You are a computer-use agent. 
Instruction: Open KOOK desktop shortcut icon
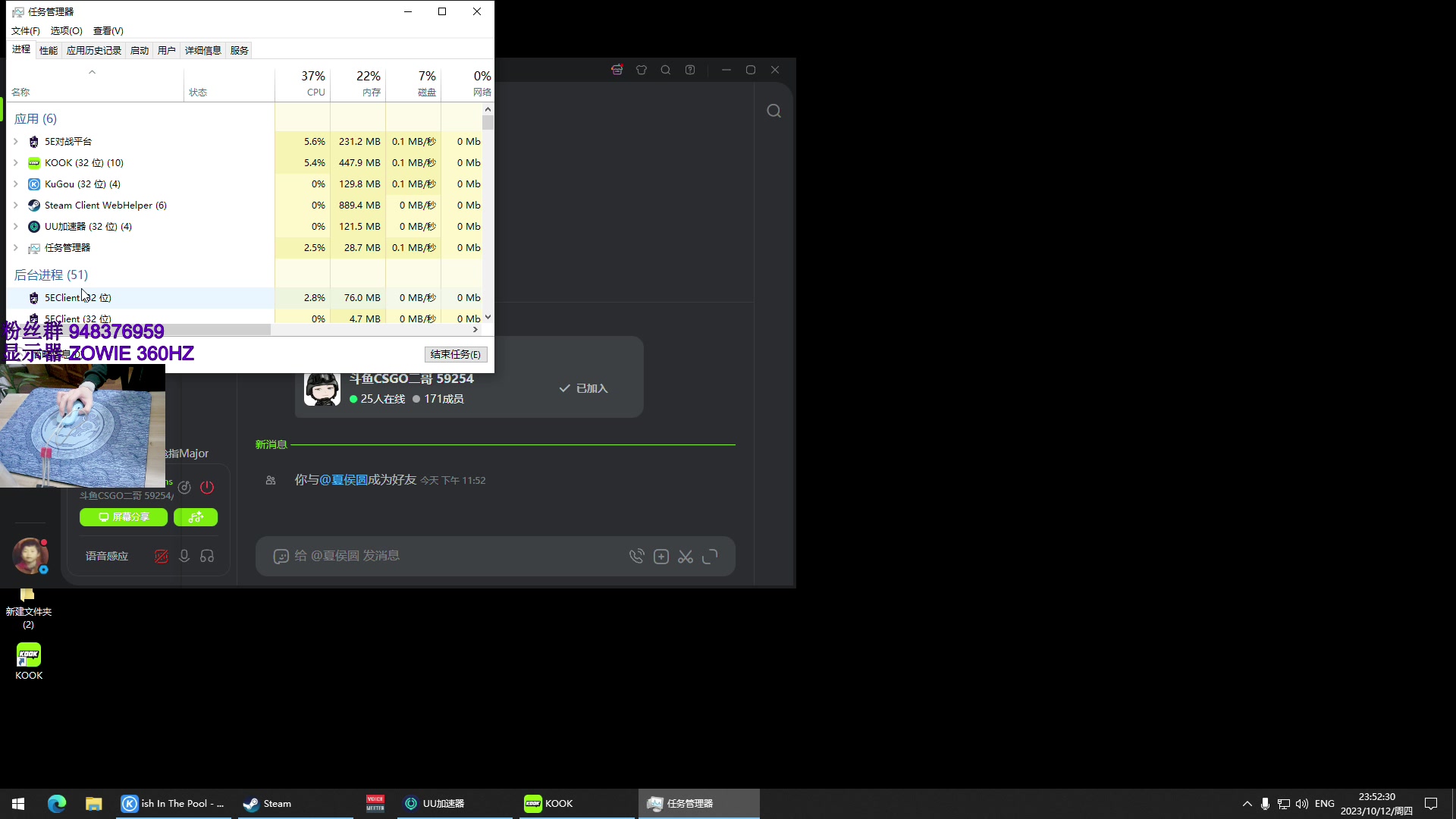29,661
